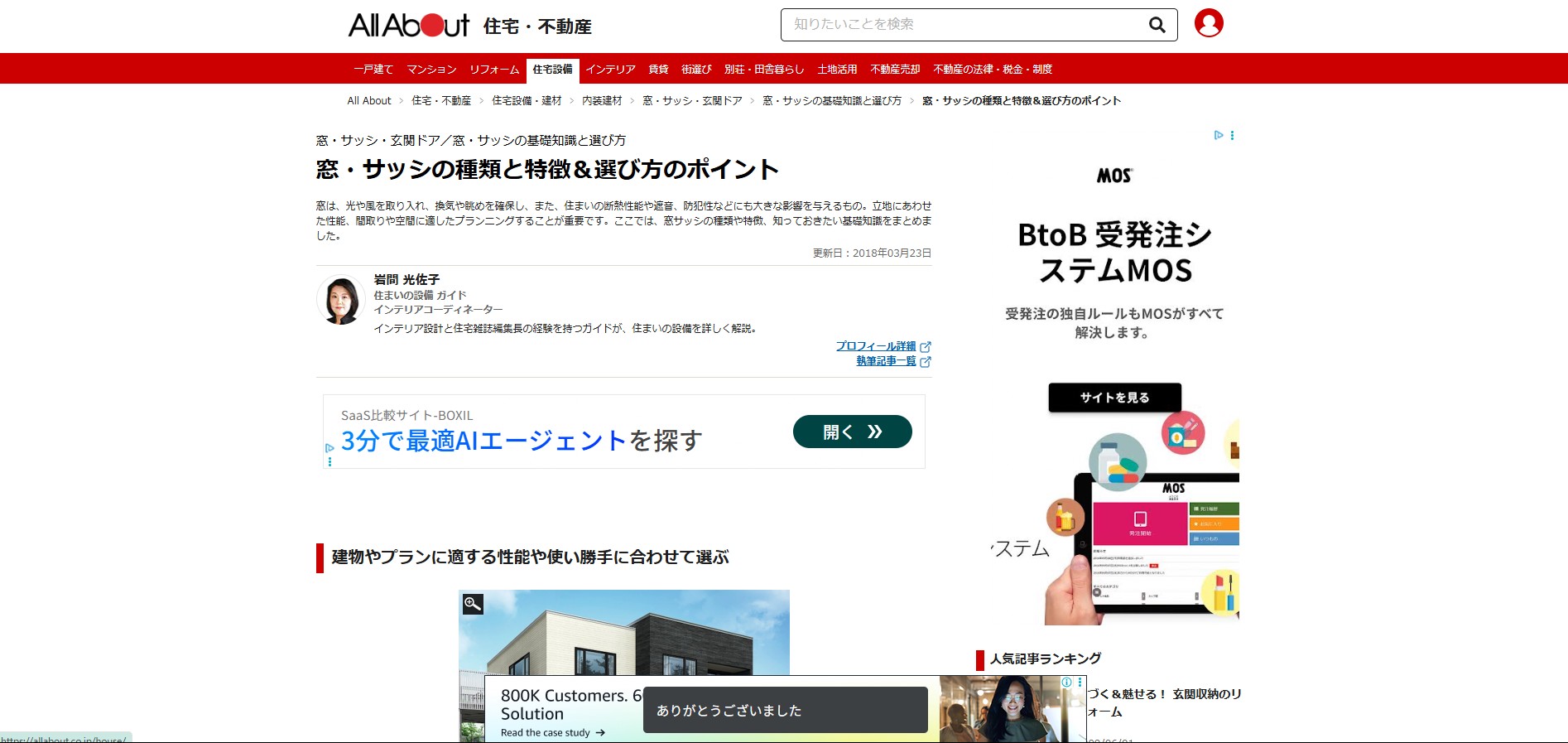Open the 執筆記事一覧 link
This screenshot has height=743, width=1568.
coord(886,361)
